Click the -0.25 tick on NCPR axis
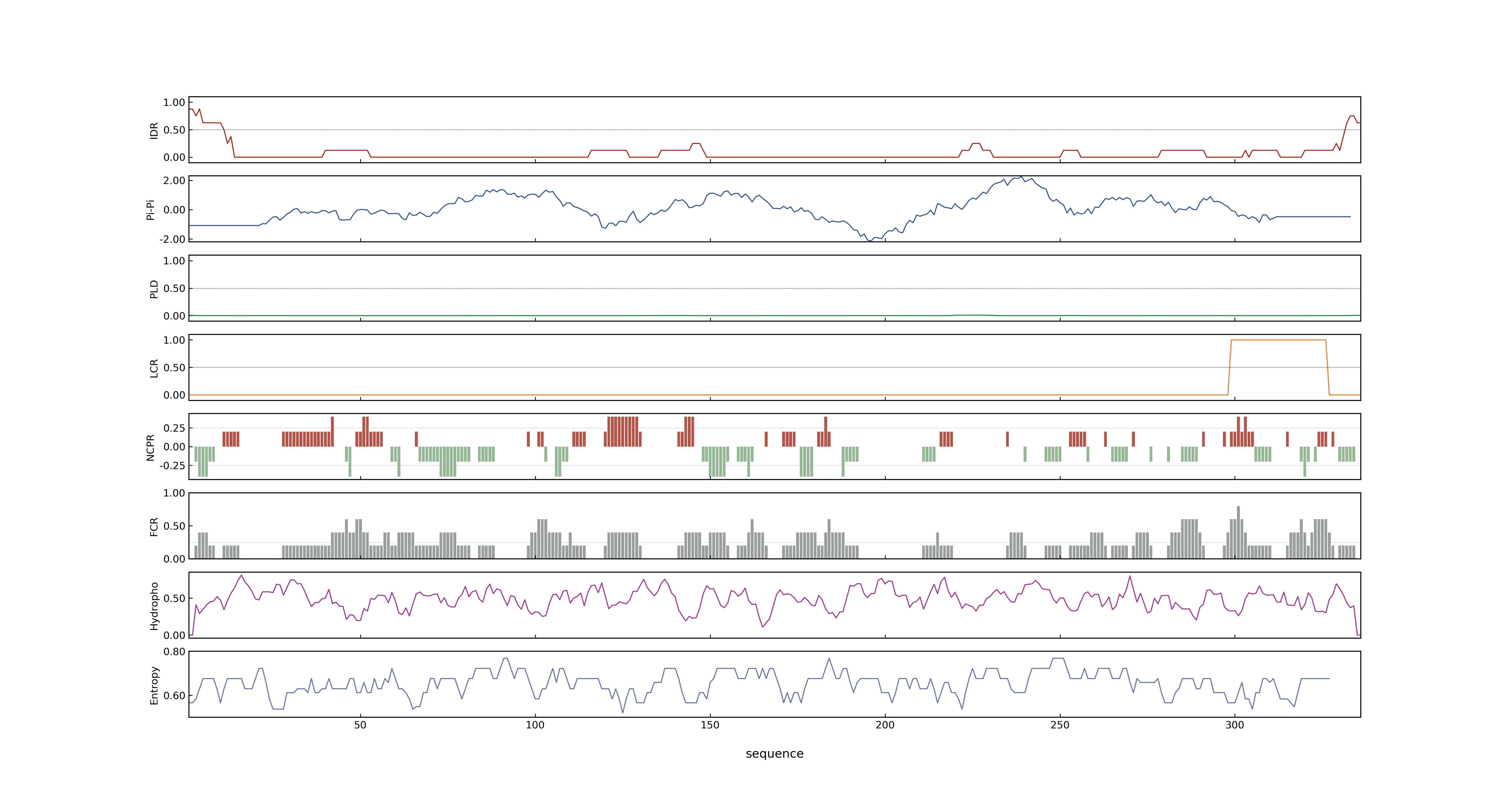The image size is (1512, 806). 172,466
